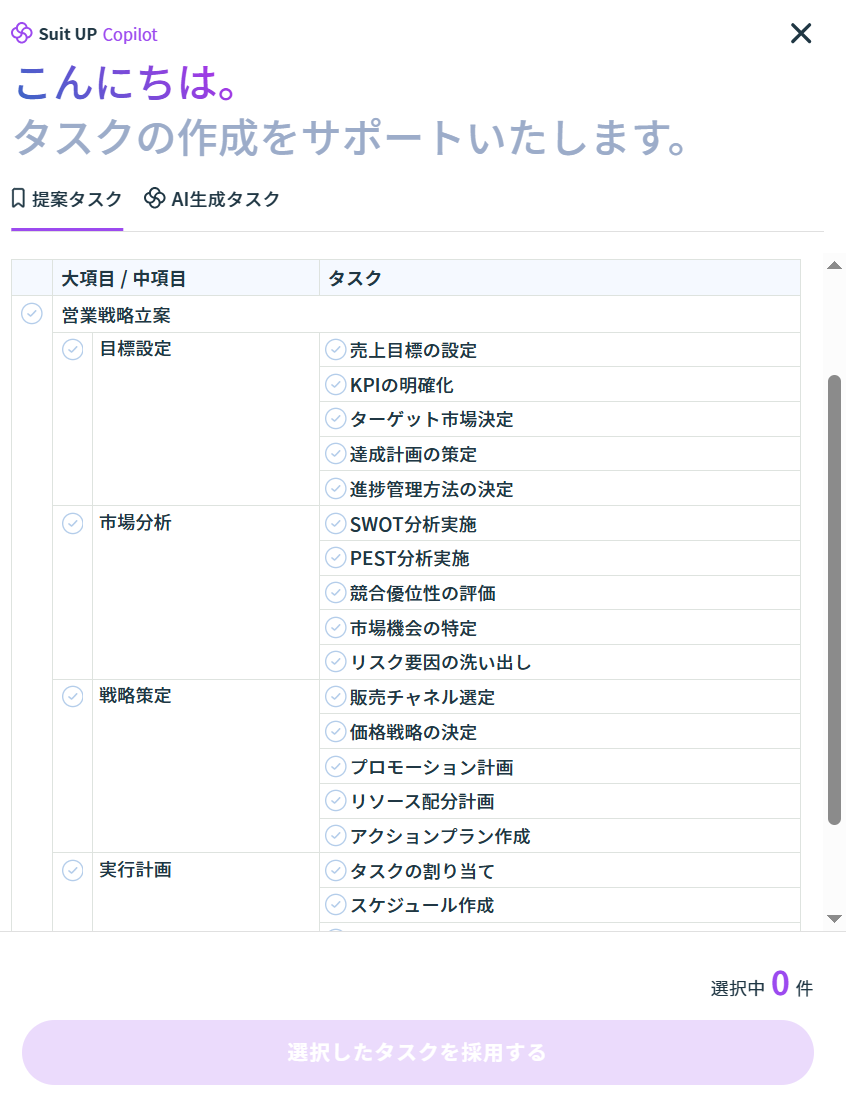
Task: Tick the SWOT分析実施 task check icon
Action: pos(336,524)
